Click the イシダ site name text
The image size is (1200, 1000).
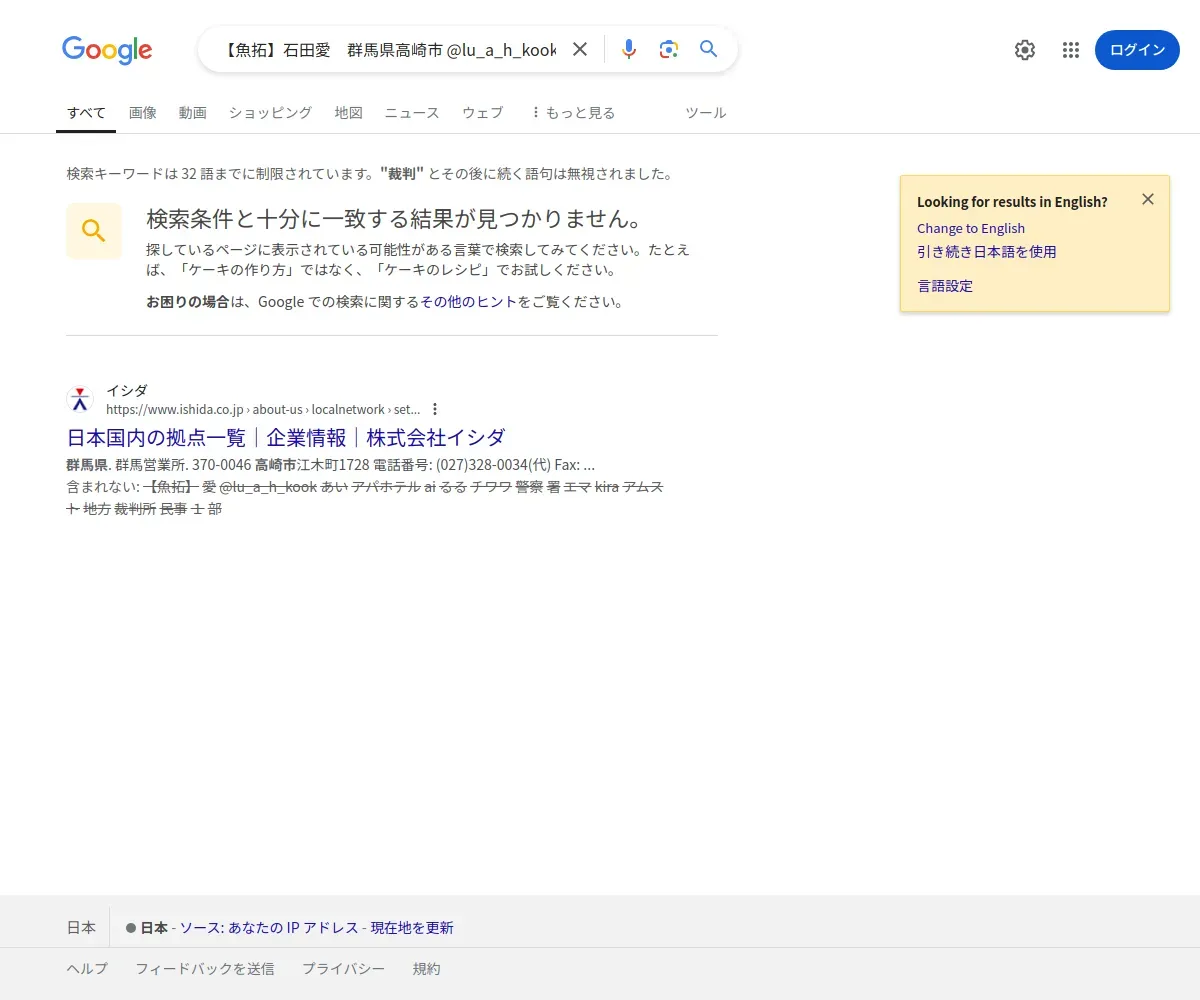(127, 391)
